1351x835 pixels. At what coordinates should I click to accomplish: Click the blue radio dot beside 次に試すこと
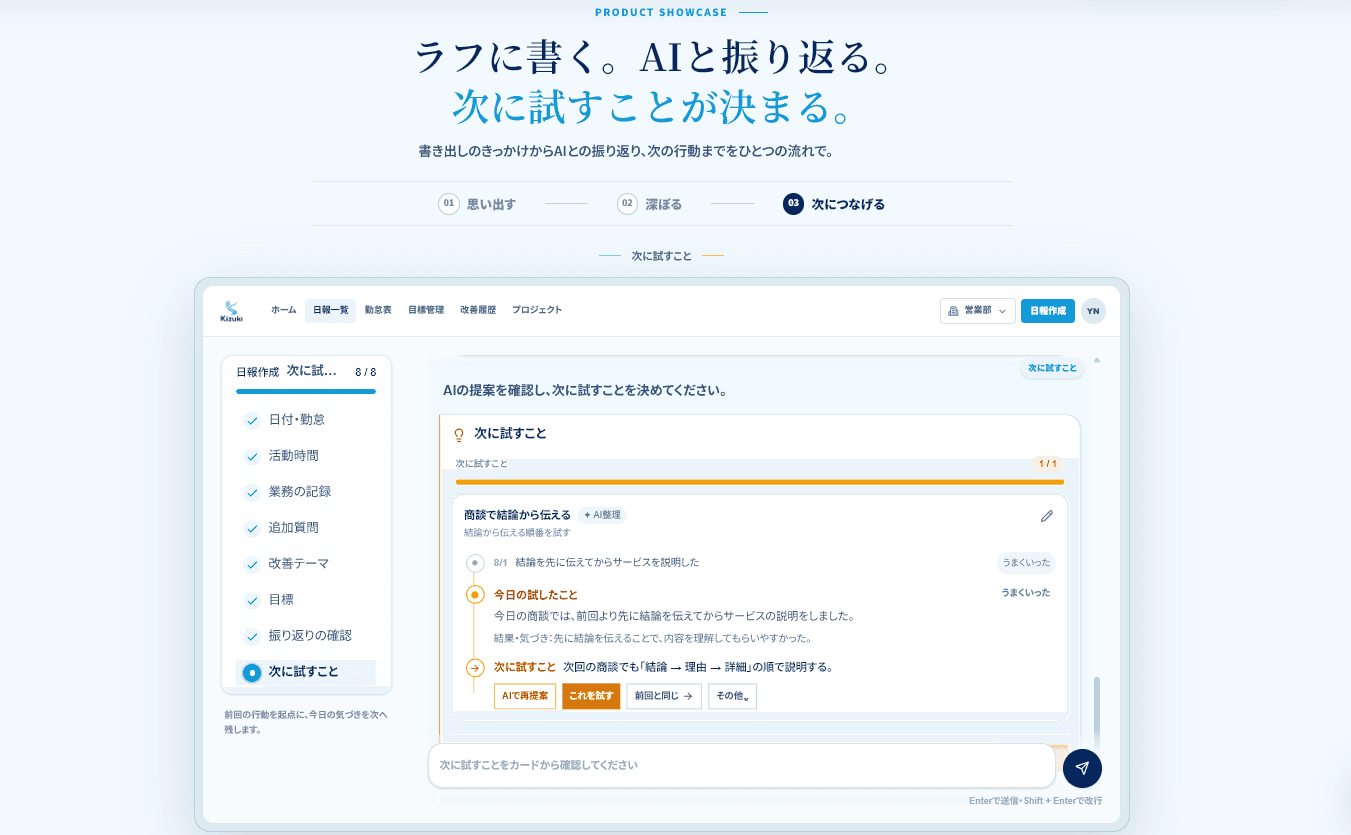[x=252, y=672]
